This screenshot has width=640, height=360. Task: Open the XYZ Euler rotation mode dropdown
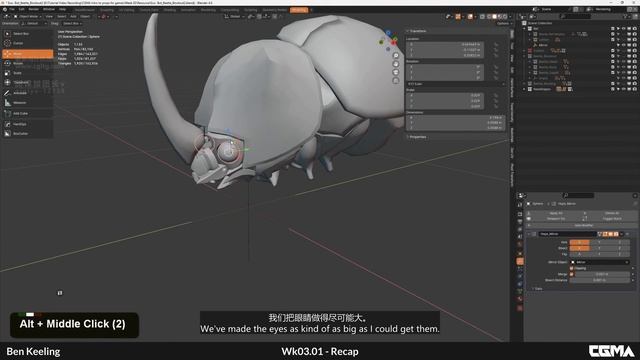456,84
